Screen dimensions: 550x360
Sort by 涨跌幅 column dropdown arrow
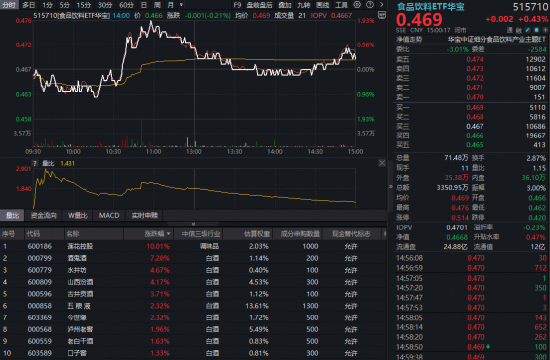[169, 234]
